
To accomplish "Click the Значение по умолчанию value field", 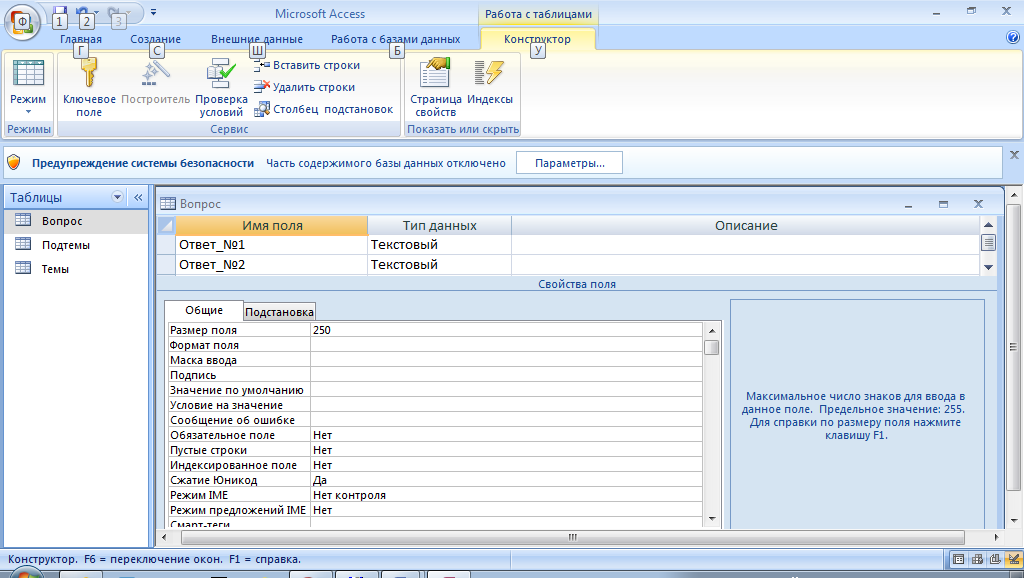I will point(506,391).
